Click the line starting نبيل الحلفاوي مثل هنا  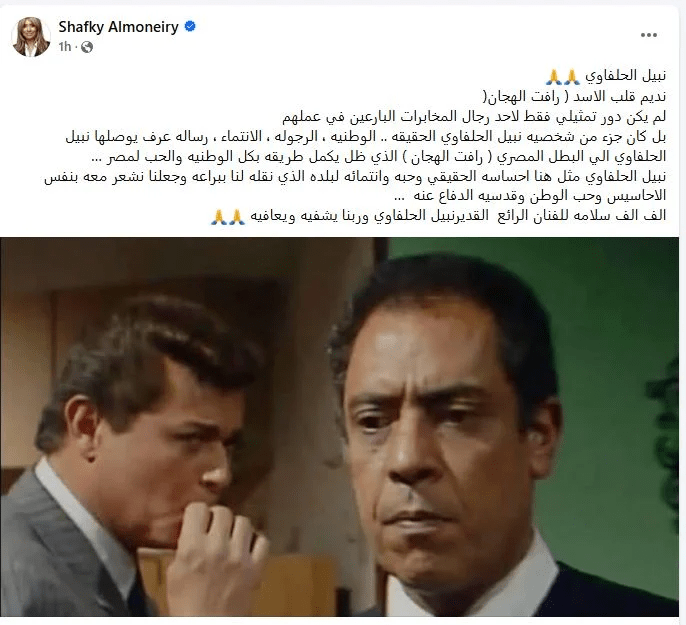(x=355, y=177)
